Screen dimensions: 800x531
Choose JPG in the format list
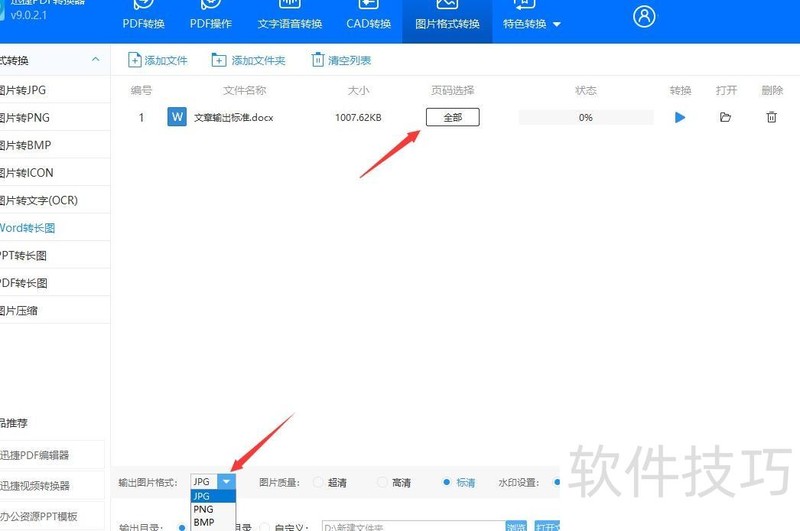point(213,496)
